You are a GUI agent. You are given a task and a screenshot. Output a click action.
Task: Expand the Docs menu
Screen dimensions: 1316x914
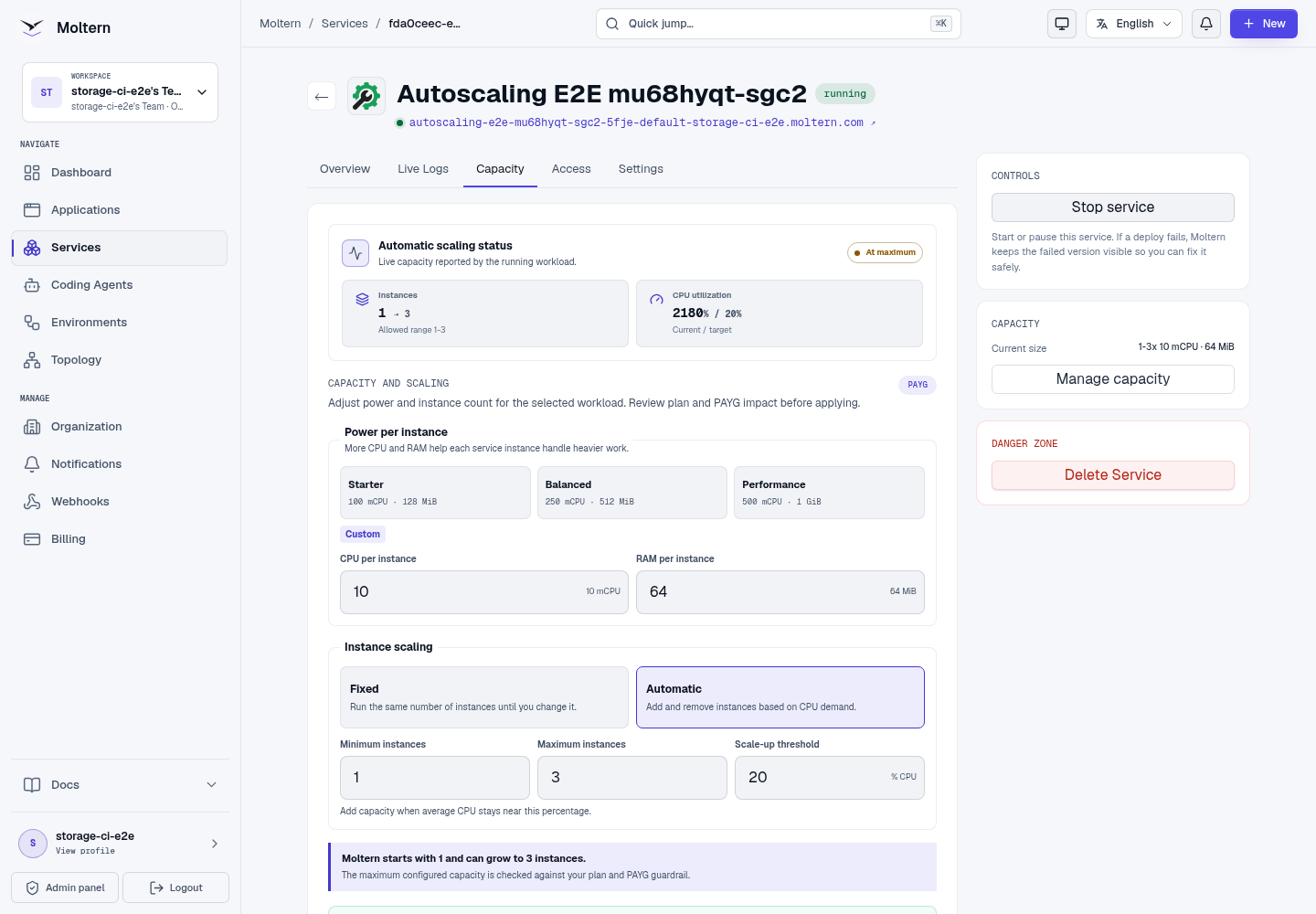[121, 785]
